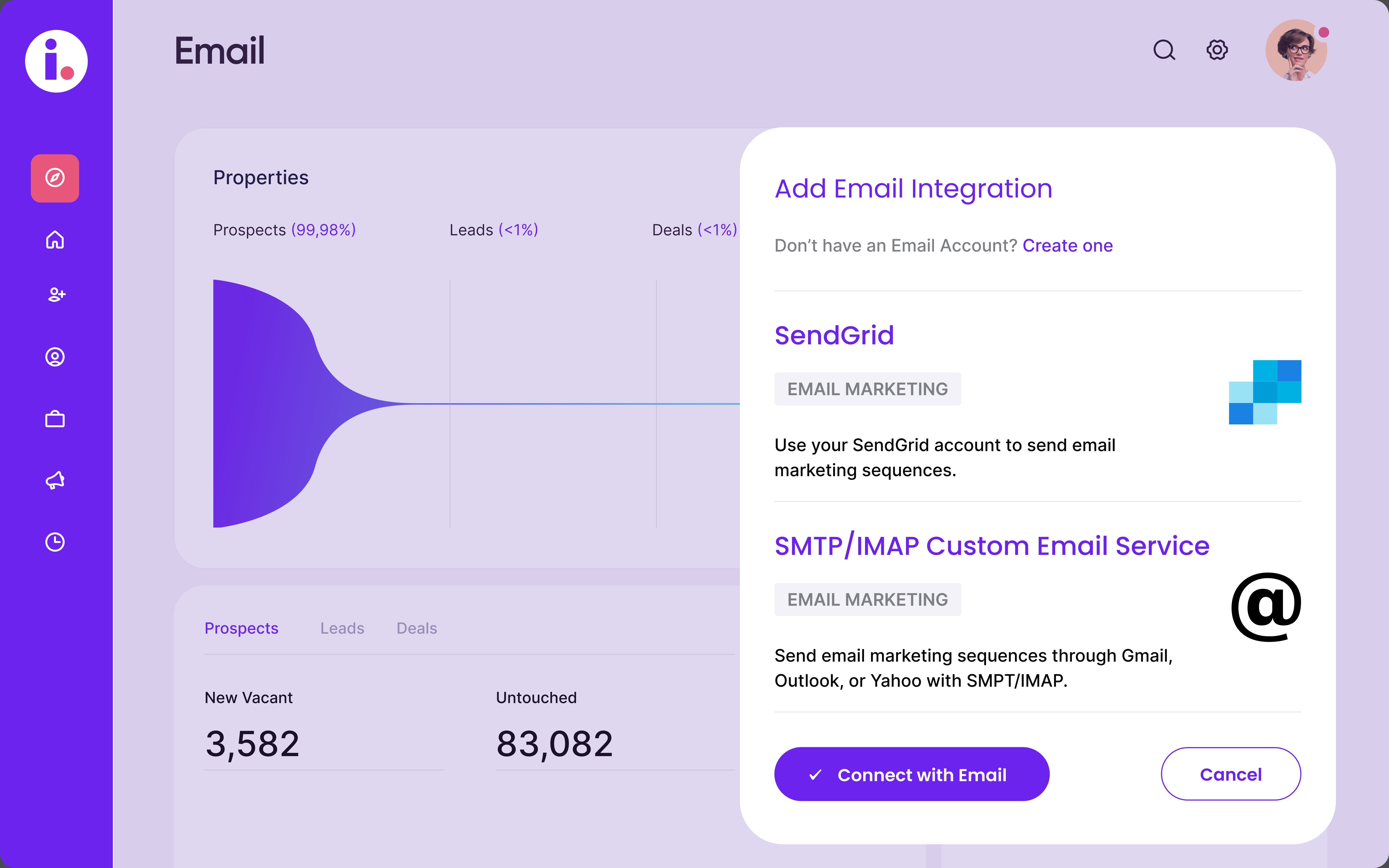
Task: Choose SMTP/IMAP Custom Email Service option
Action: coord(992,546)
